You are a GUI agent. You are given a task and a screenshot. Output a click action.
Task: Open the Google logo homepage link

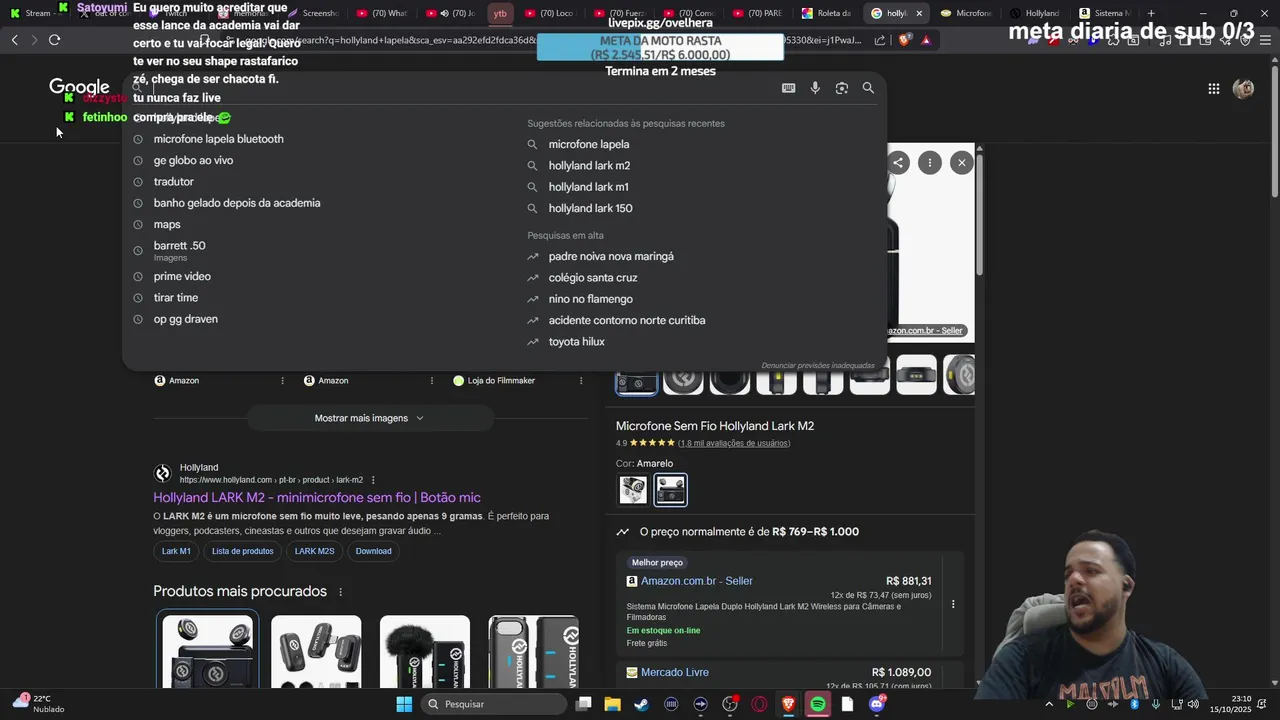(79, 88)
